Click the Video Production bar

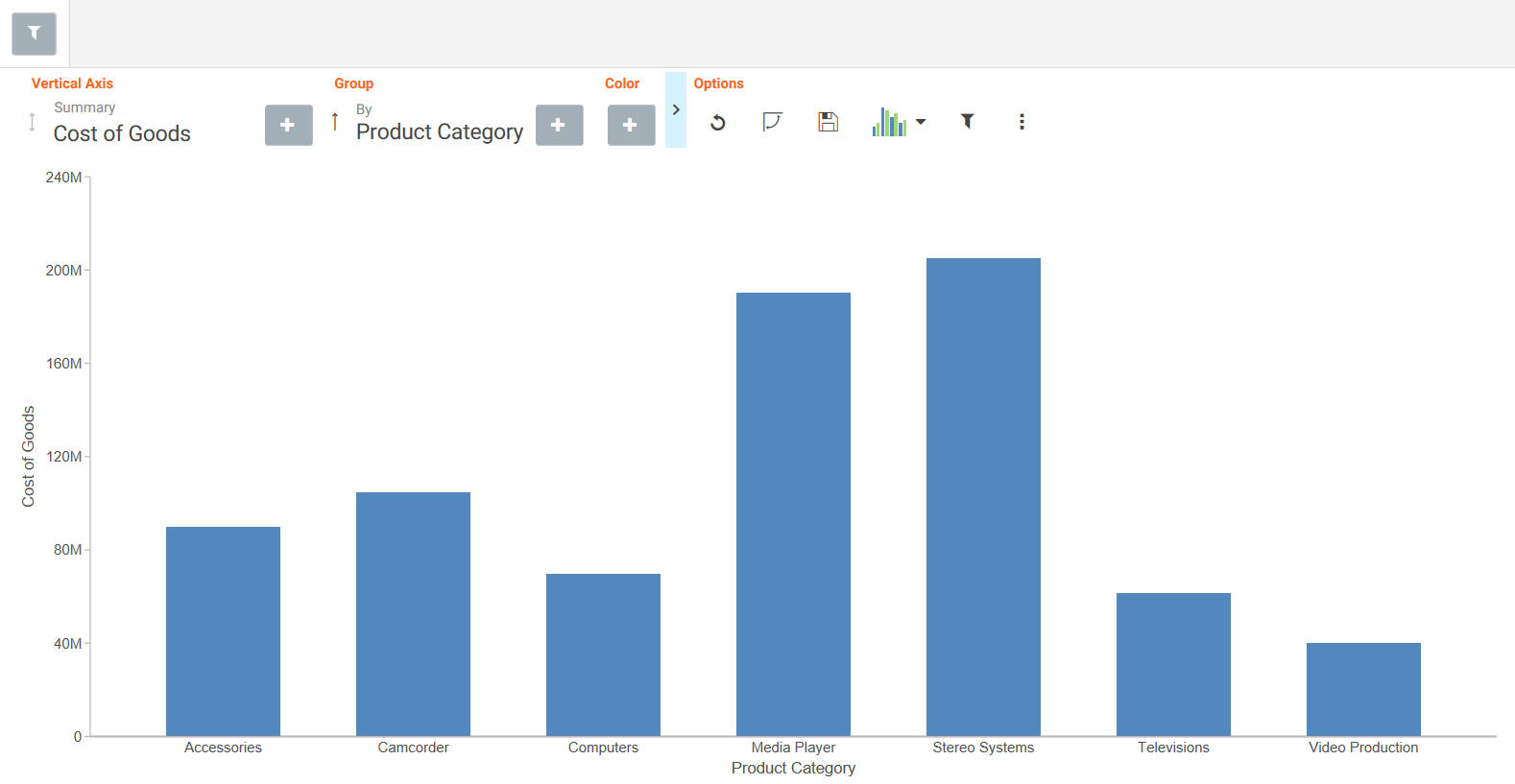click(1363, 689)
